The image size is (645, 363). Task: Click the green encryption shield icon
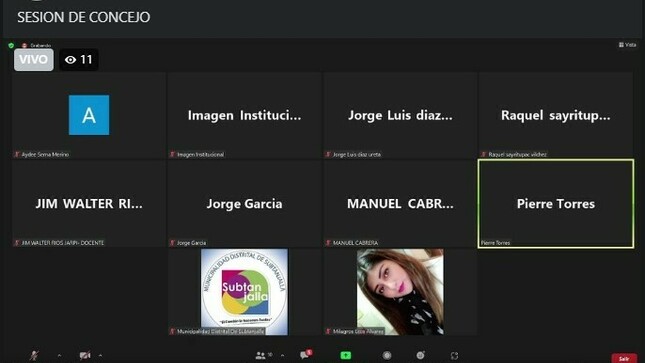click(x=11, y=45)
